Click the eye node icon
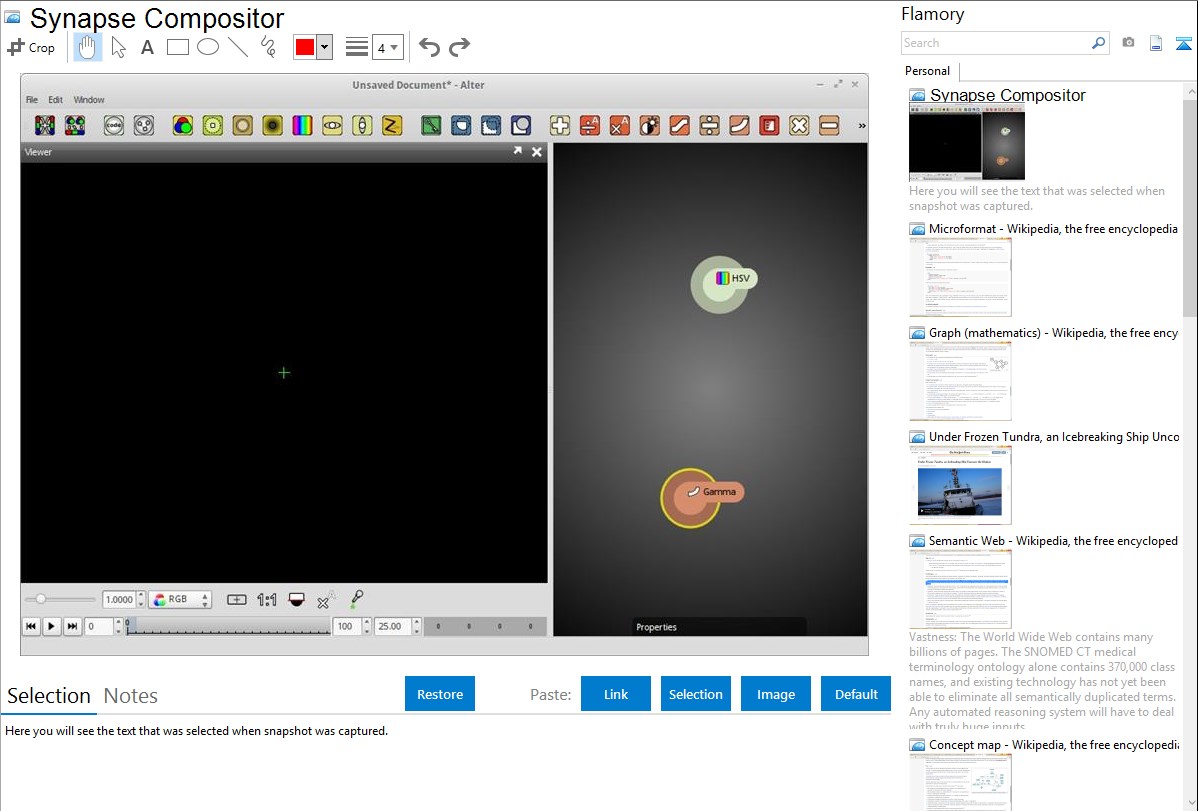 tap(332, 125)
